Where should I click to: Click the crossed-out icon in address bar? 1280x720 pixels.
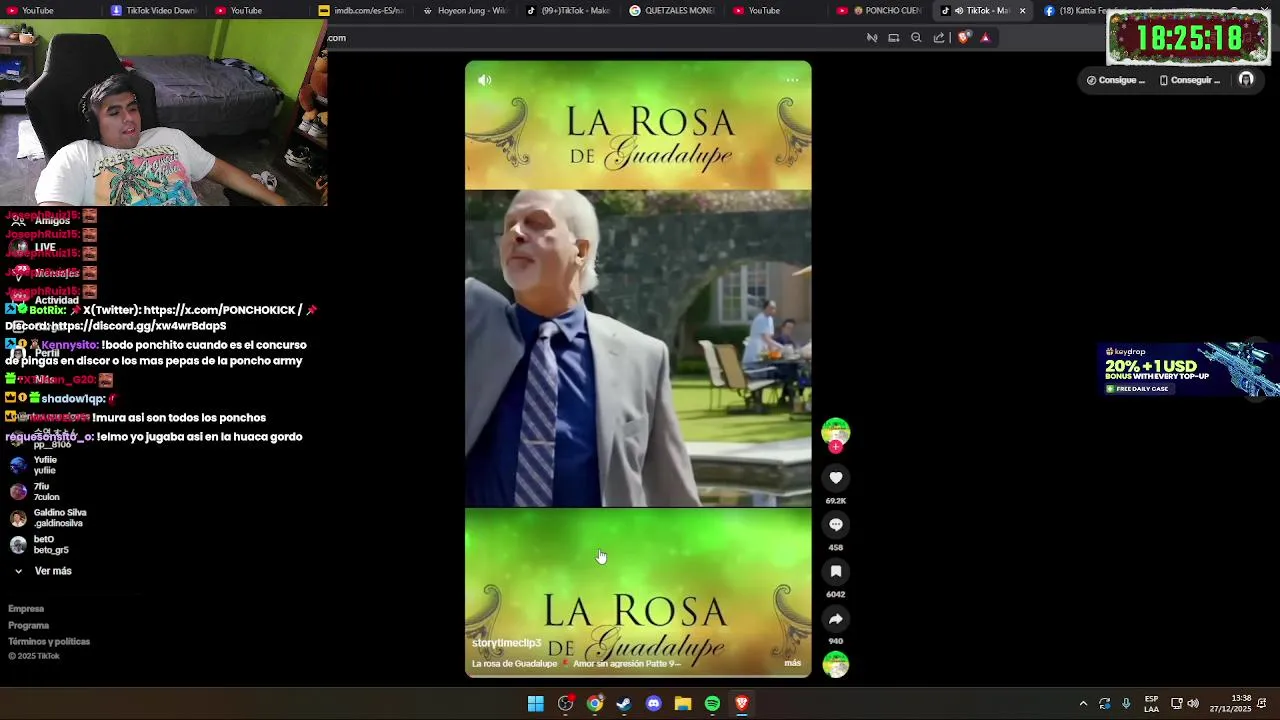[872, 38]
